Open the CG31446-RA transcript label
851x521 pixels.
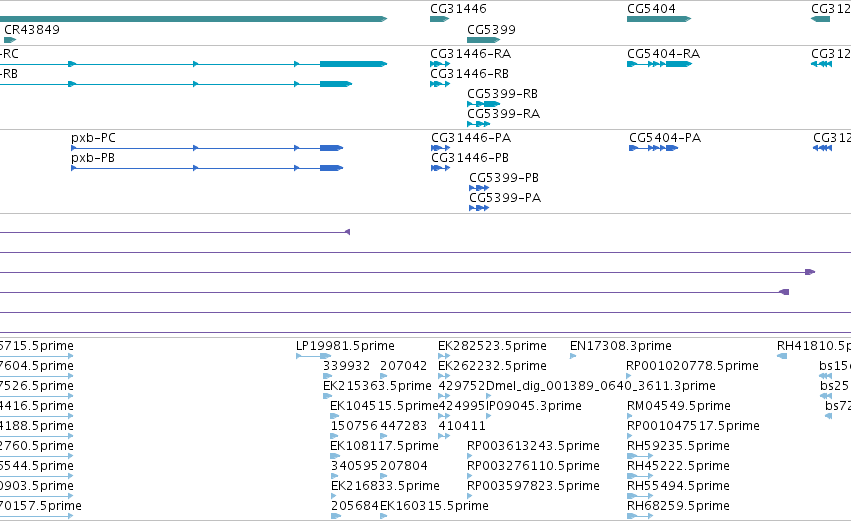click(471, 54)
